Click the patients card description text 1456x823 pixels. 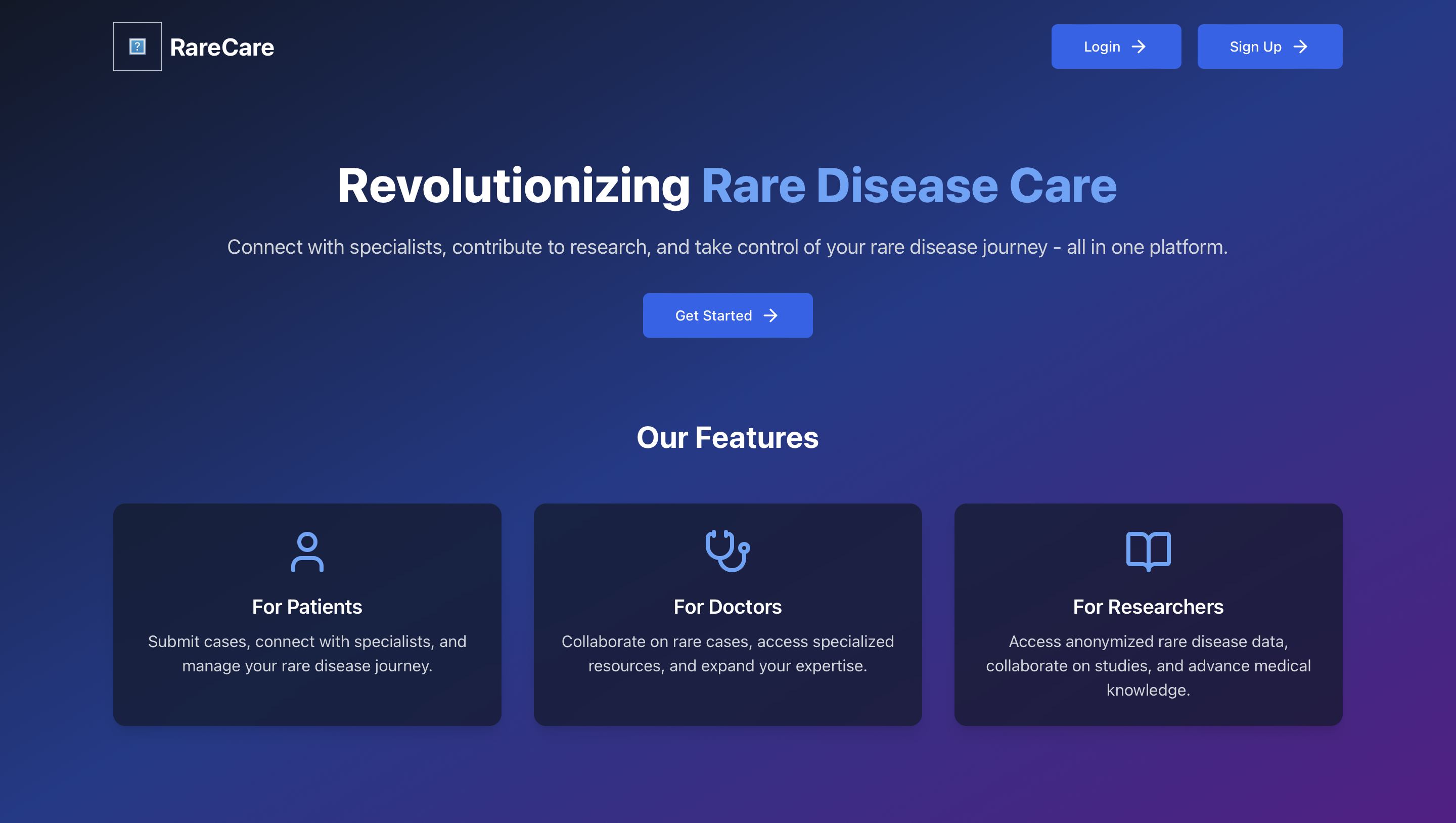pyautogui.click(x=307, y=654)
